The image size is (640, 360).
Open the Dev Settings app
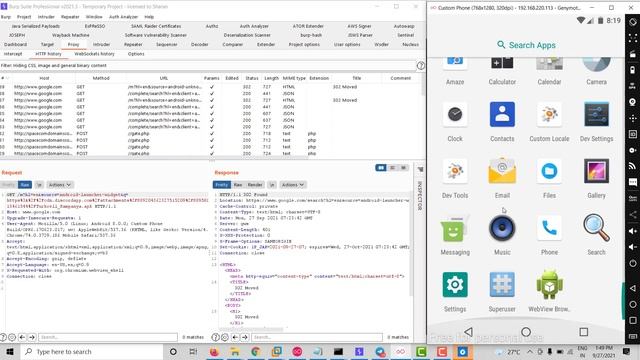[596, 122]
